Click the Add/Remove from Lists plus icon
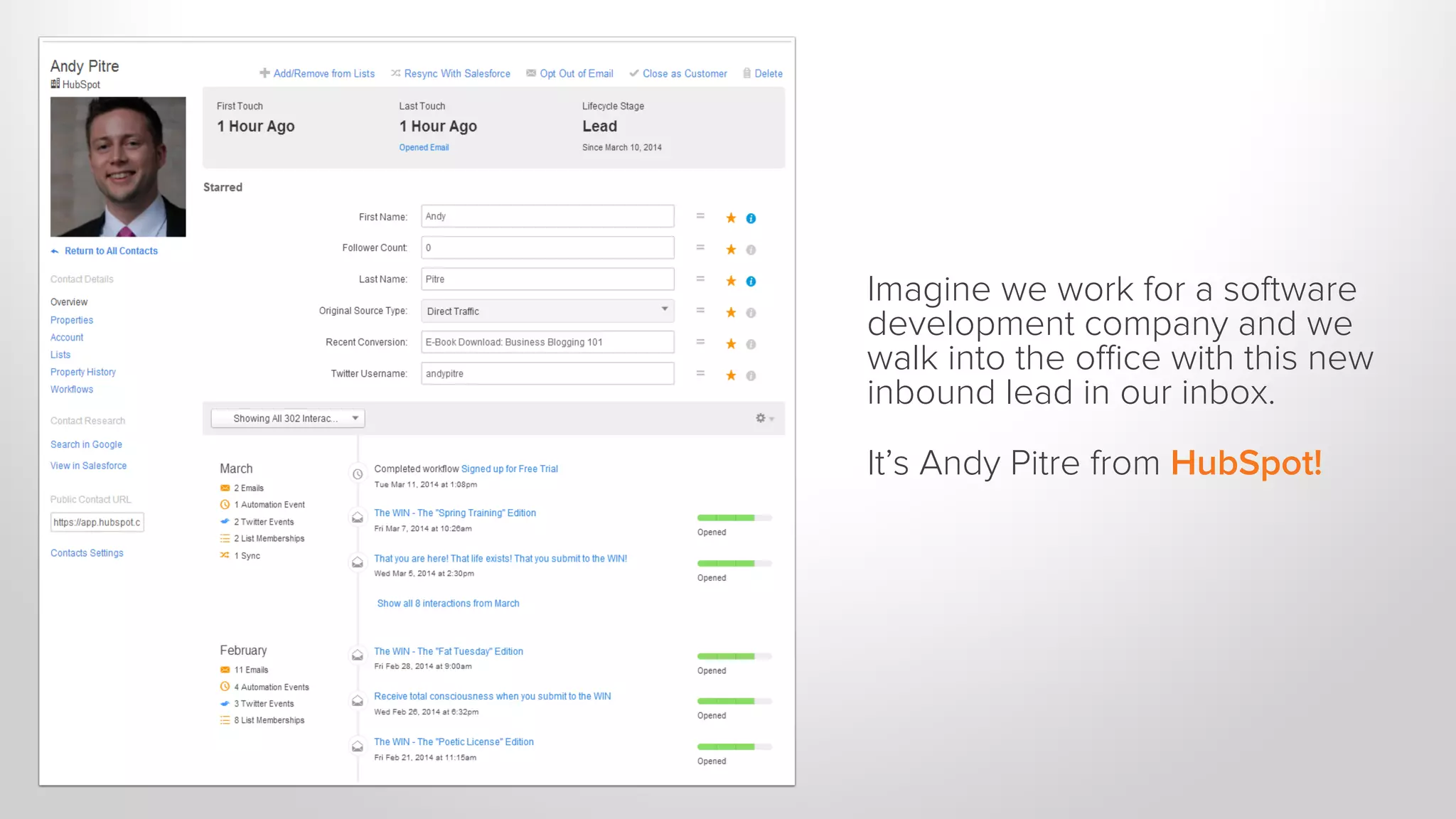Screen dimensions: 1456x819 (x=264, y=73)
